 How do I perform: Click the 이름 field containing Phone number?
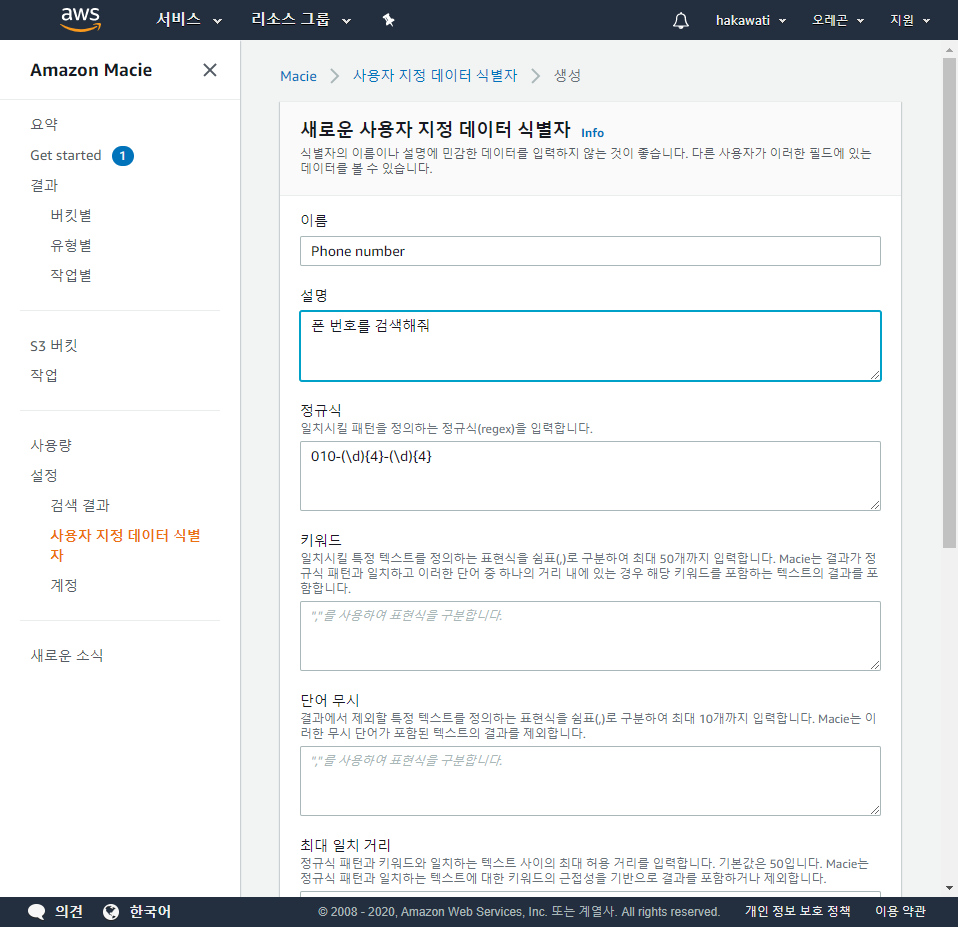click(590, 251)
